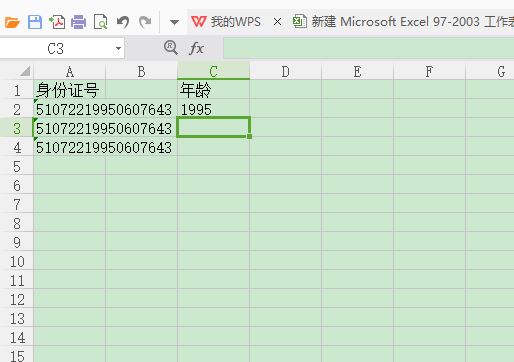
Task: Export to PDF using the toolbar icon
Action: [57, 22]
